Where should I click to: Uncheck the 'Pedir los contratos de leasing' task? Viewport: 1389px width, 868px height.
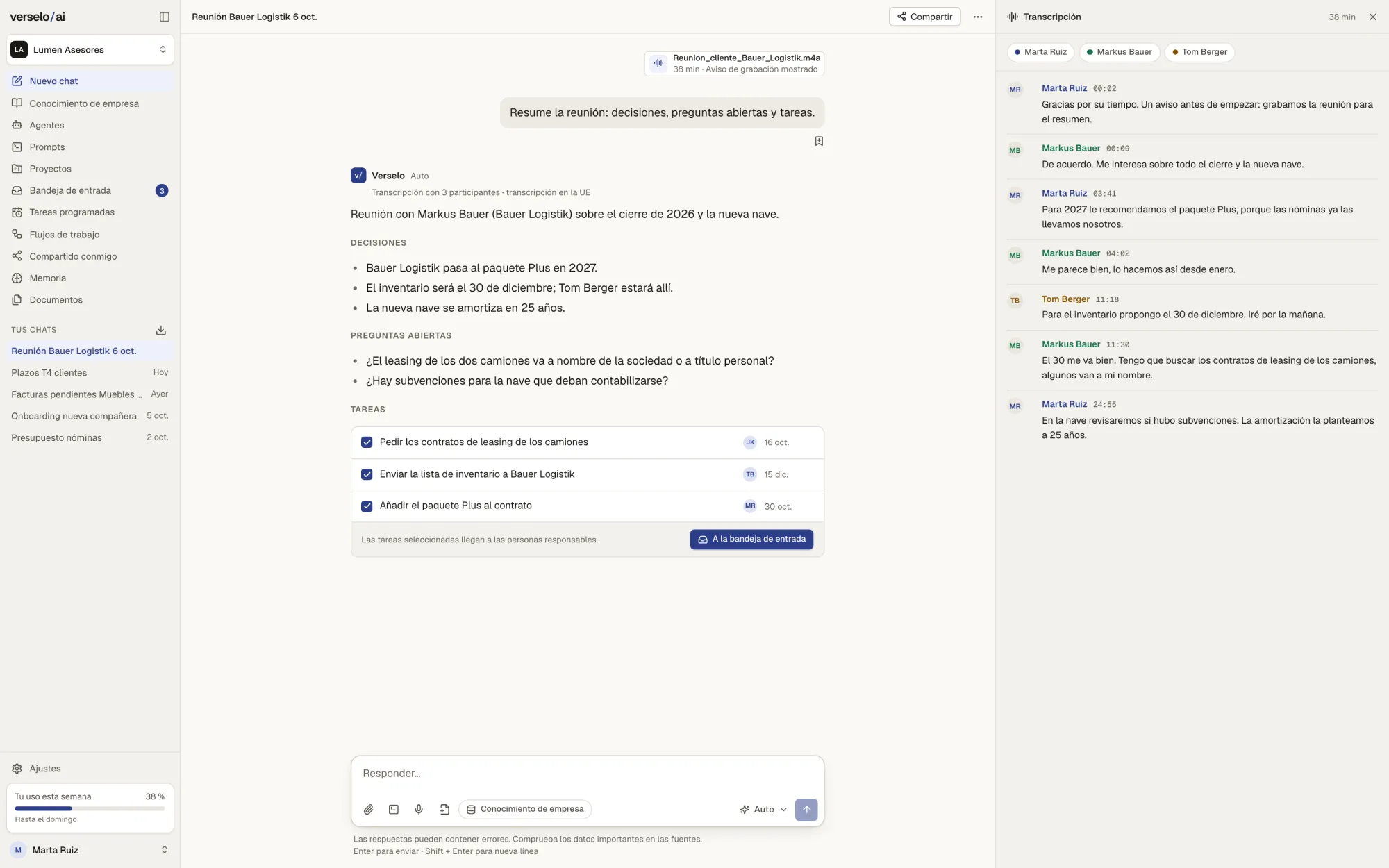pos(367,442)
